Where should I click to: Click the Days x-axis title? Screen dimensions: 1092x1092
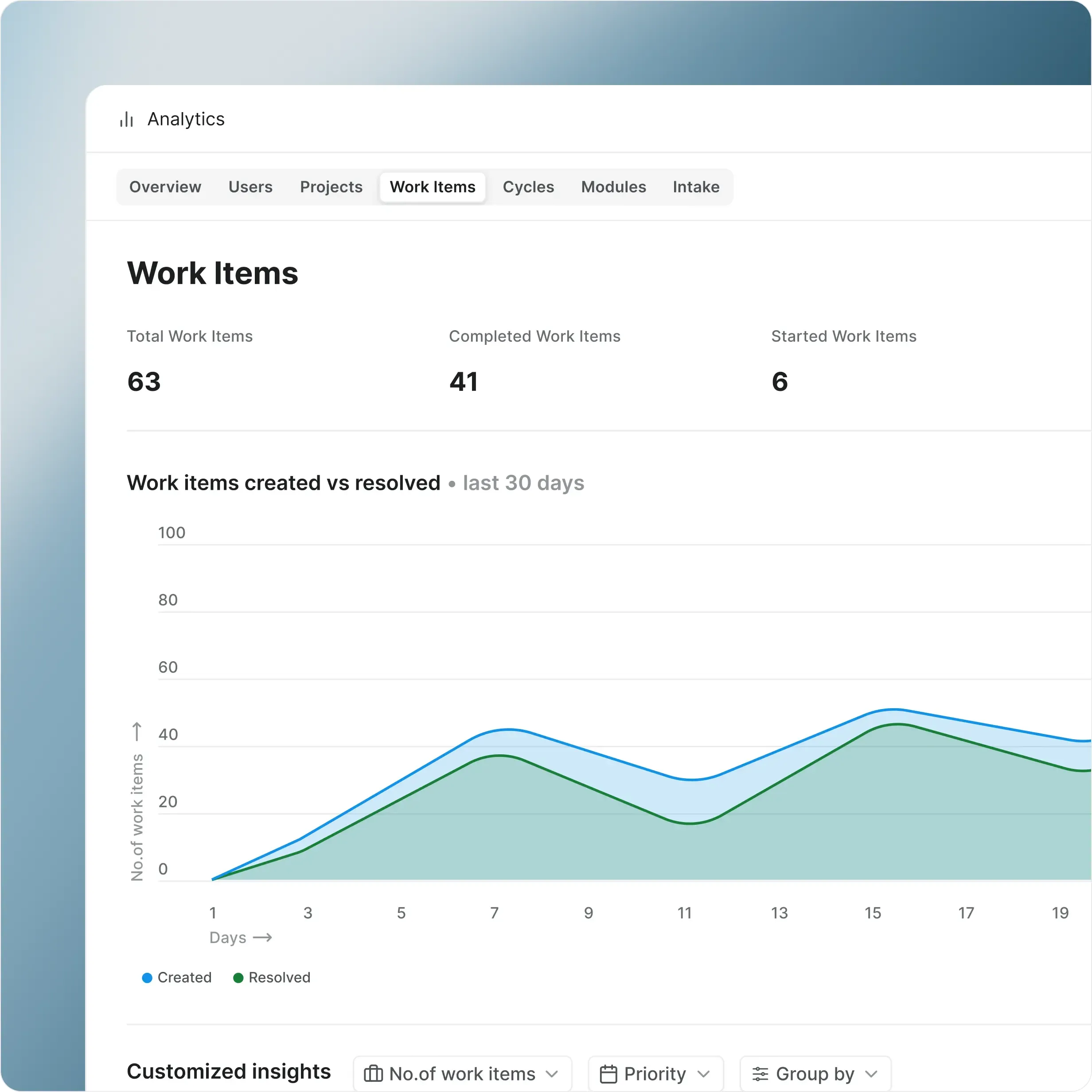tap(228, 938)
